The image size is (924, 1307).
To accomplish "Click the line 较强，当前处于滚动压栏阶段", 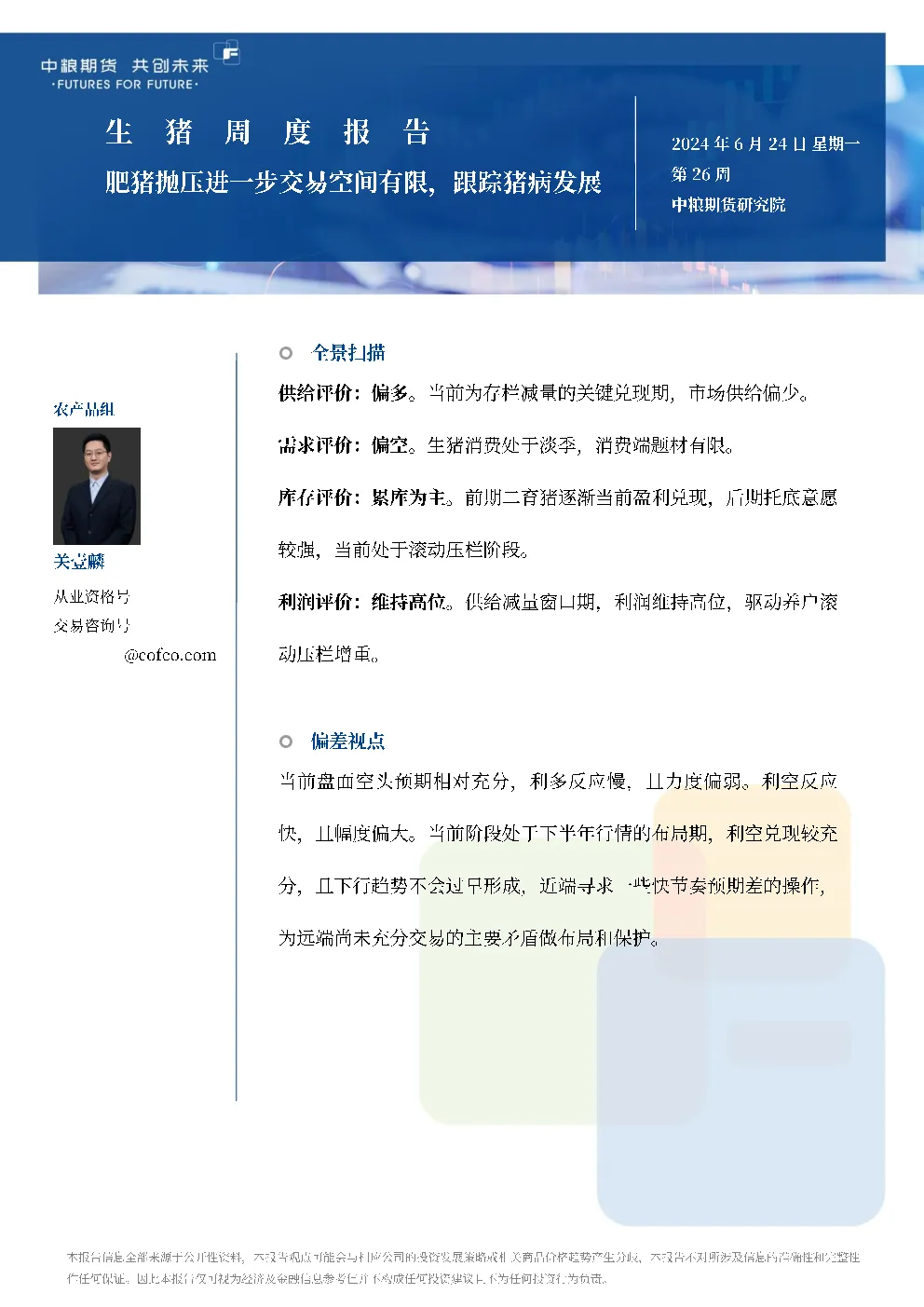I will (405, 550).
